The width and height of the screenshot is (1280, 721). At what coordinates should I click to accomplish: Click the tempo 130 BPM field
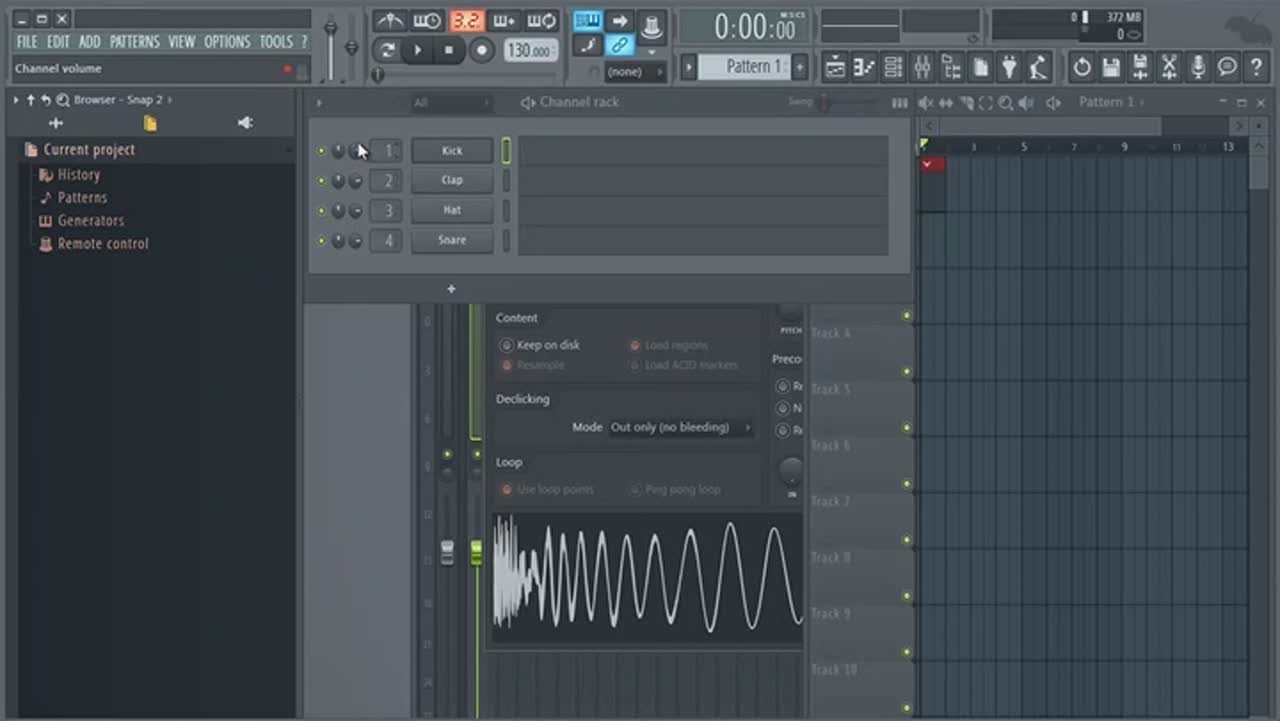pos(530,50)
